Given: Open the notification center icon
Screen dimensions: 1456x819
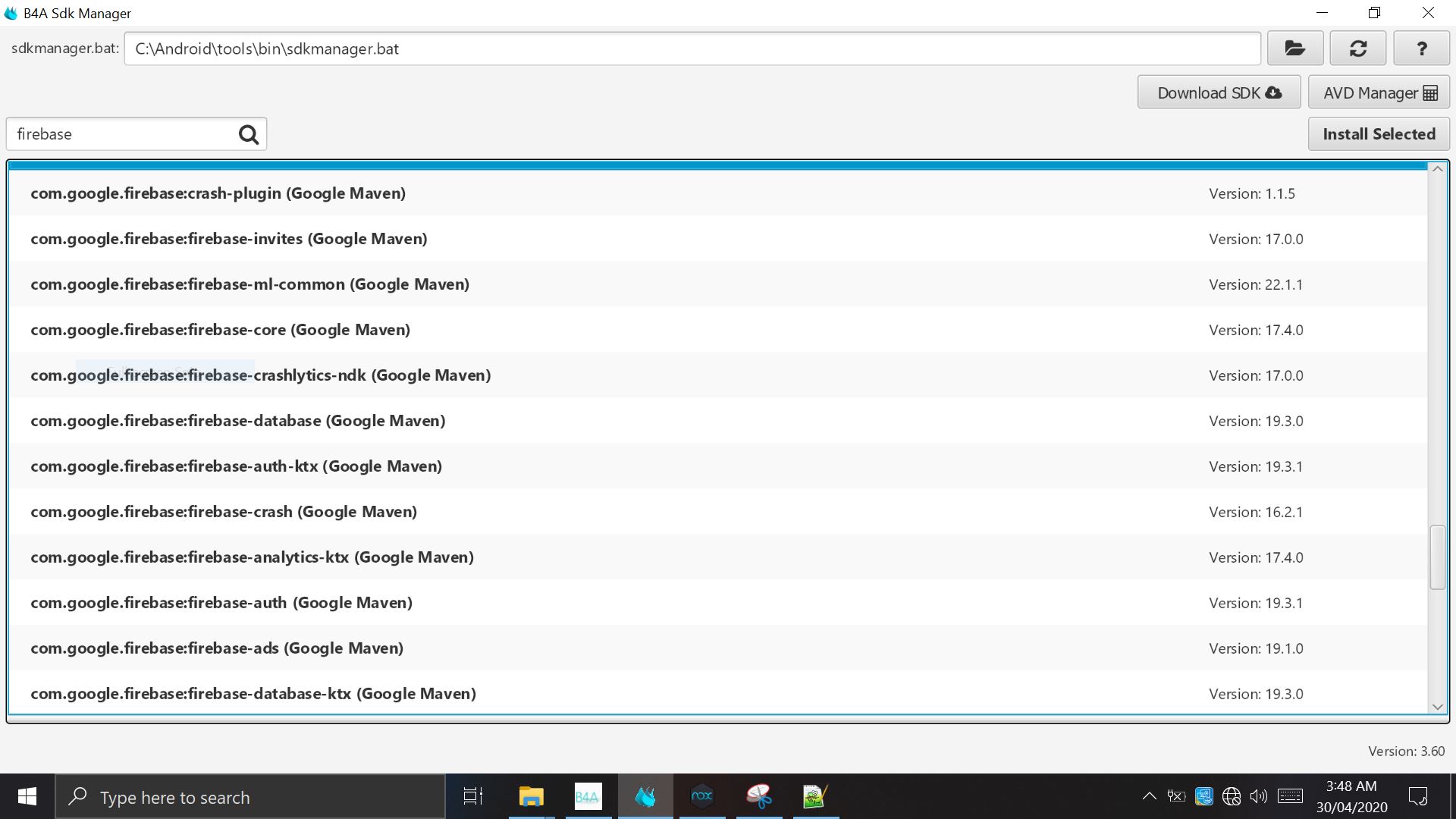Looking at the screenshot, I should pyautogui.click(x=1417, y=796).
